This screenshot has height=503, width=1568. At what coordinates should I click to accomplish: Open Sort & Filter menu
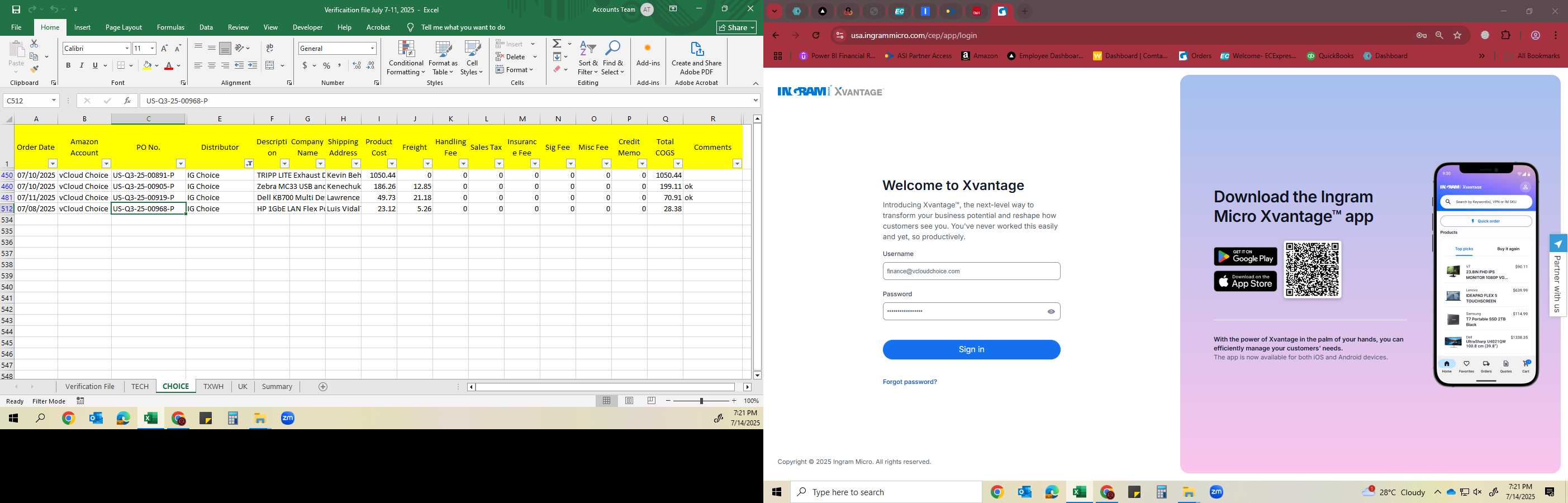(x=588, y=59)
